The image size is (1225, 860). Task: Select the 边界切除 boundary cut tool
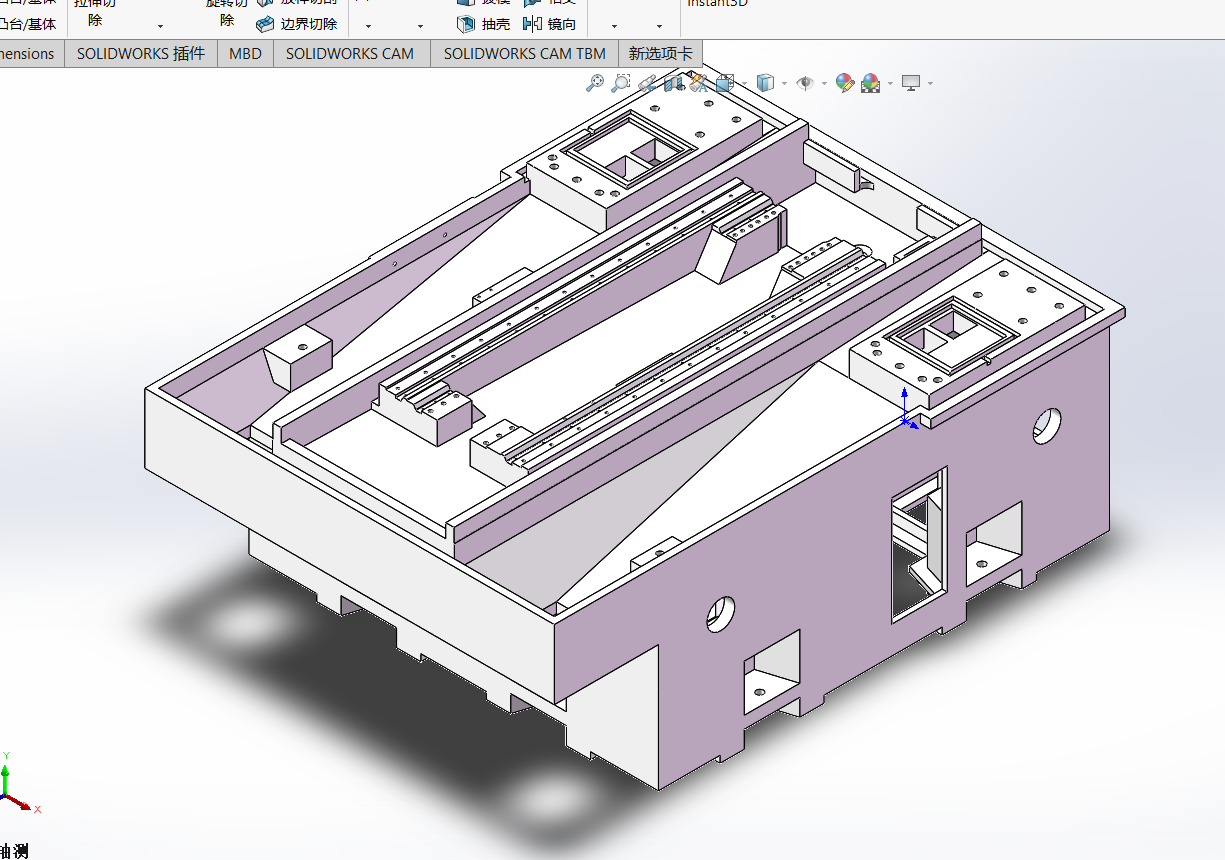pos(297,24)
